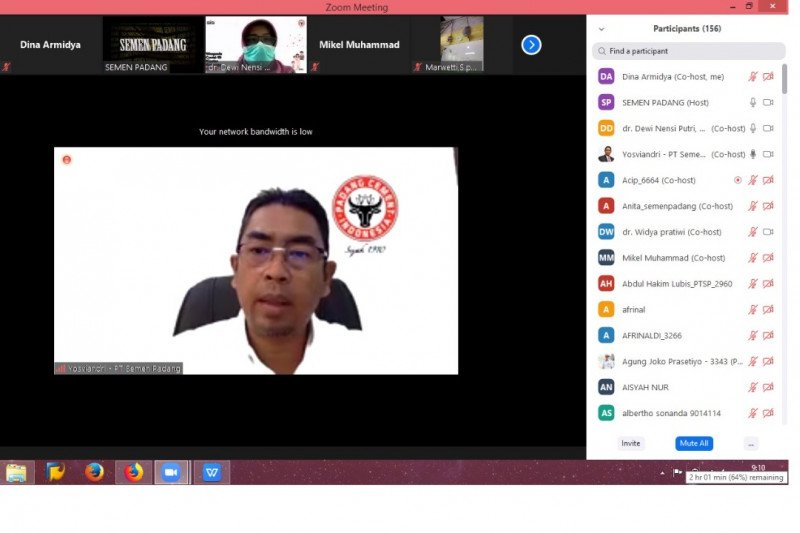Image resolution: width=800 pixels, height=533 pixels.
Task: Click the WPS Writer taskbar icon
Action: click(212, 472)
